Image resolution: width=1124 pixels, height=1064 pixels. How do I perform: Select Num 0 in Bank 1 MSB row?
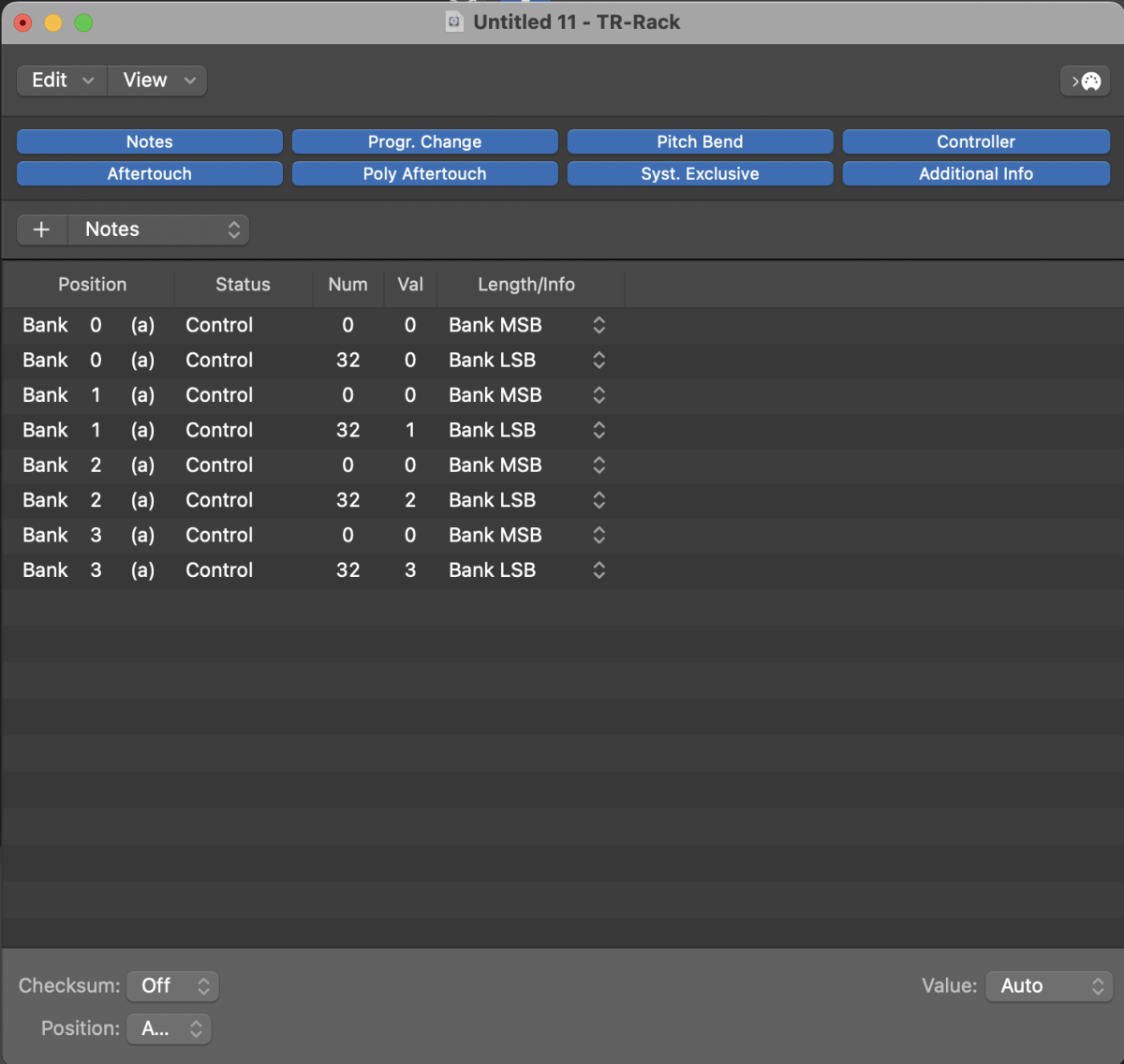pos(348,395)
